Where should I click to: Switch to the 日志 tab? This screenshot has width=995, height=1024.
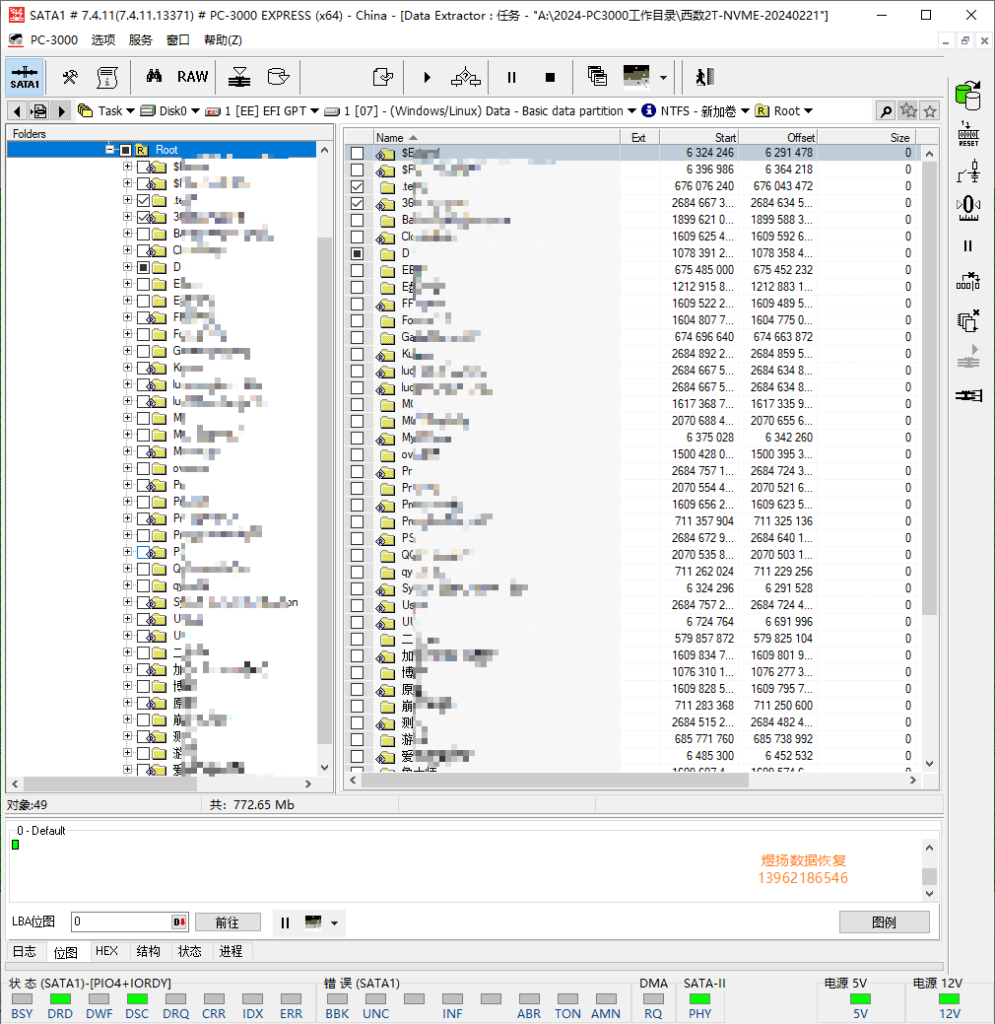point(25,951)
